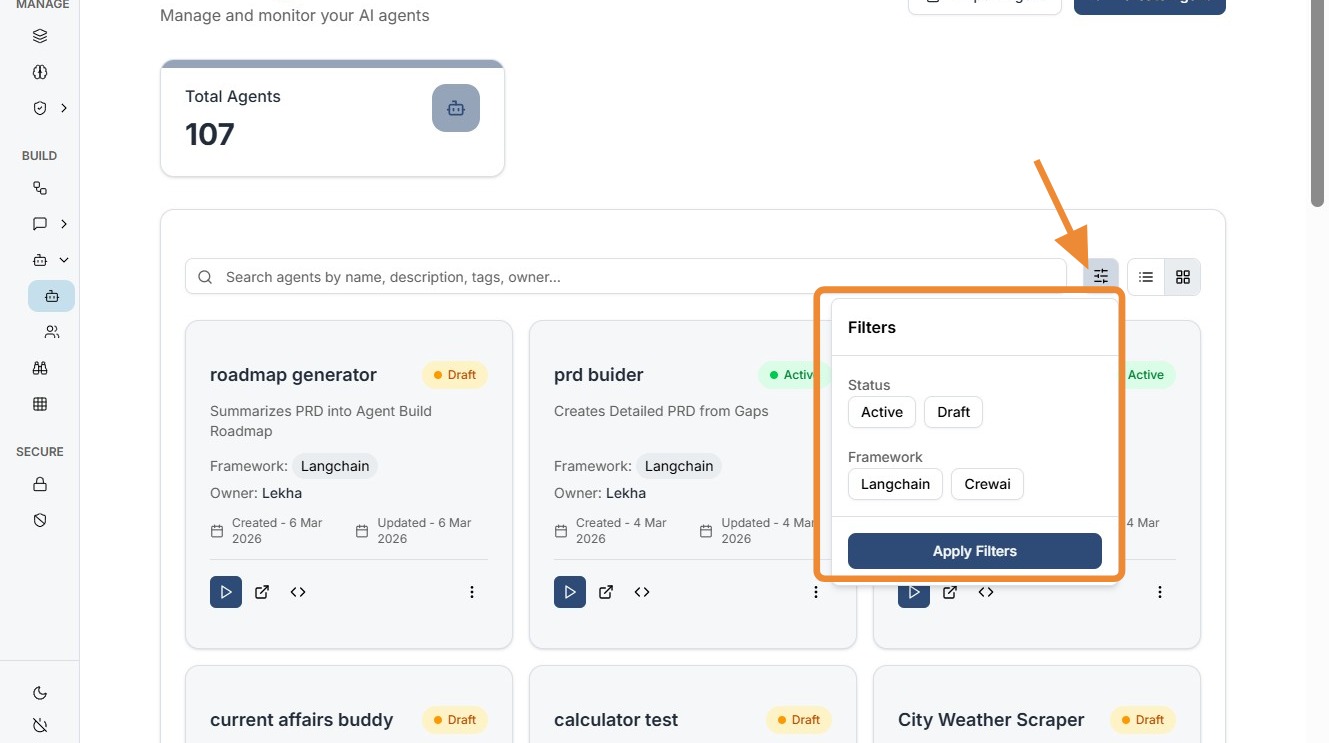Switch to grid view layout
Image resolution: width=1329 pixels, height=743 pixels.
(x=1182, y=277)
